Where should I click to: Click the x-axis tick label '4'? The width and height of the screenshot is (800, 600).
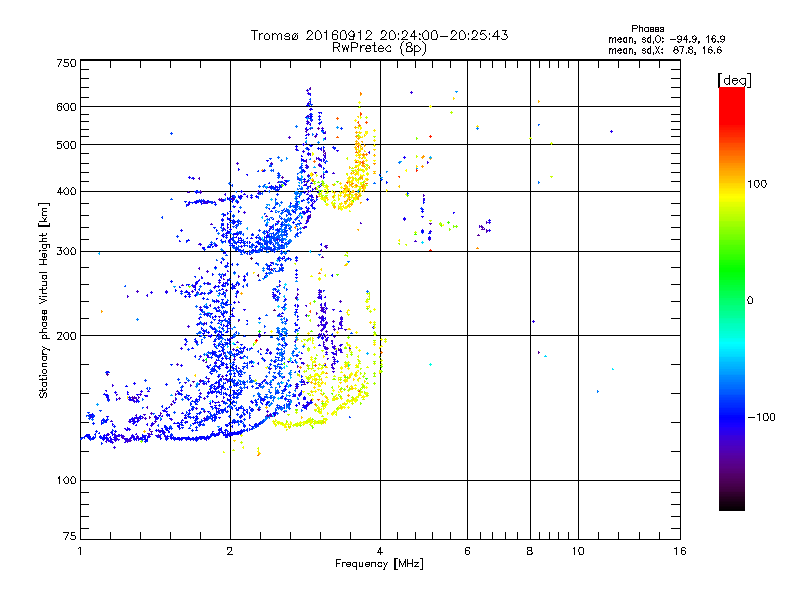pyautogui.click(x=380, y=551)
